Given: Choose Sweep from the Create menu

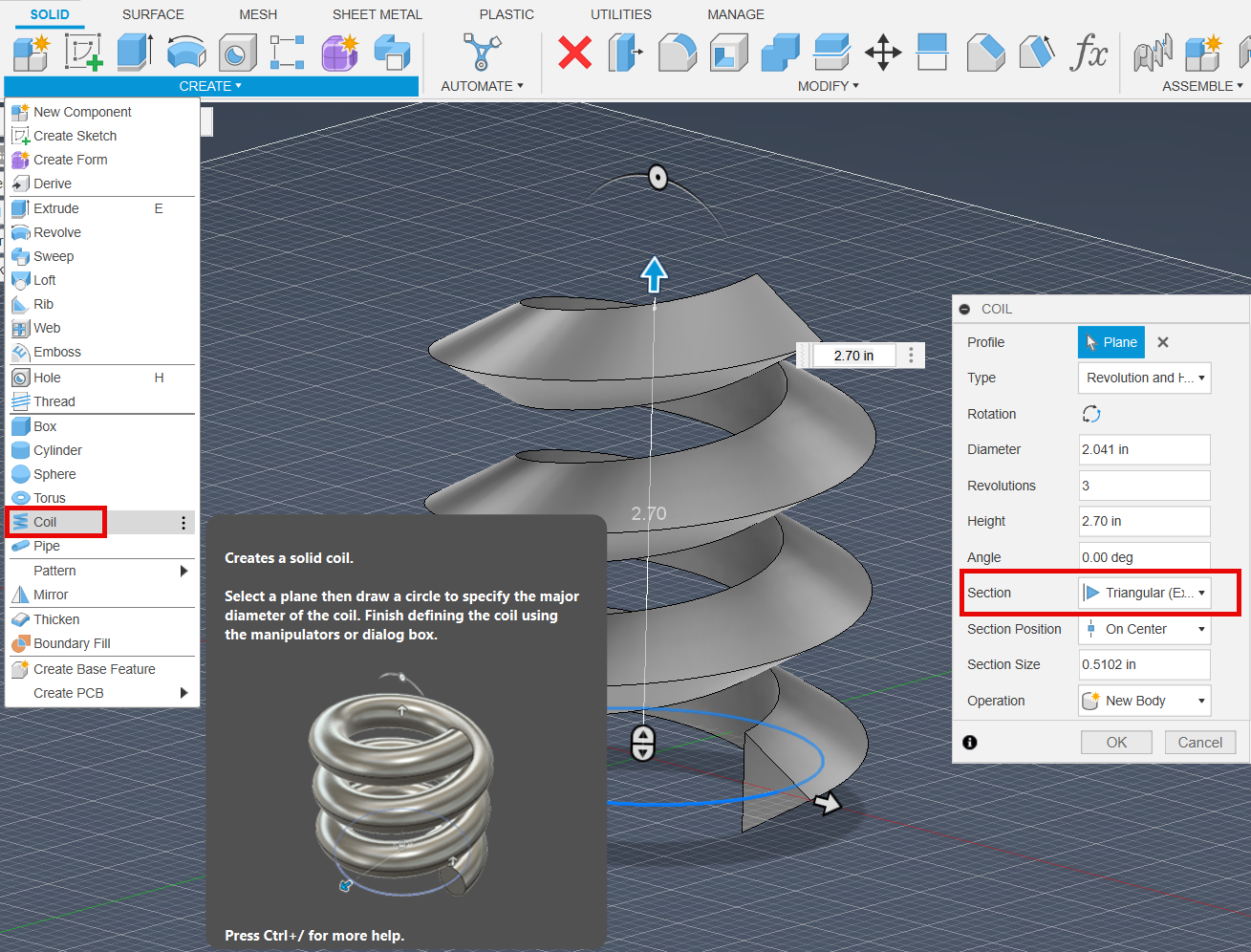Looking at the screenshot, I should (102, 256).
